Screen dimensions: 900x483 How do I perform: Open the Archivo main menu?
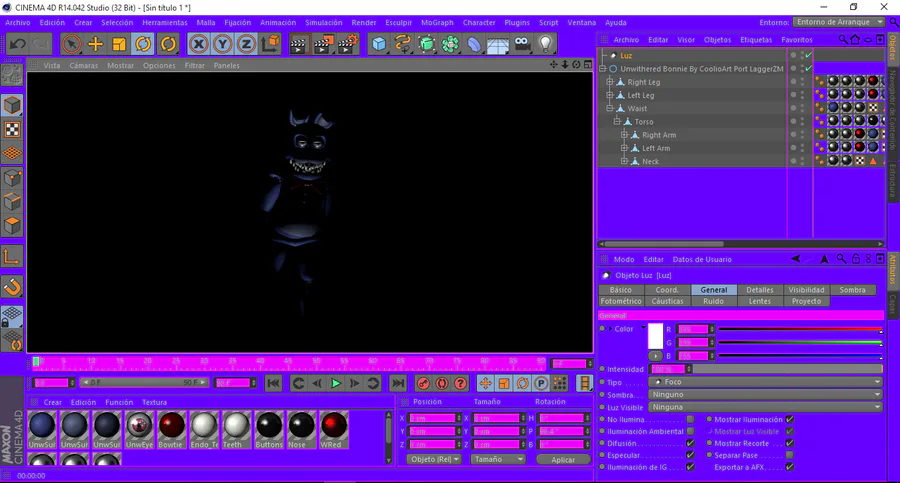18,22
